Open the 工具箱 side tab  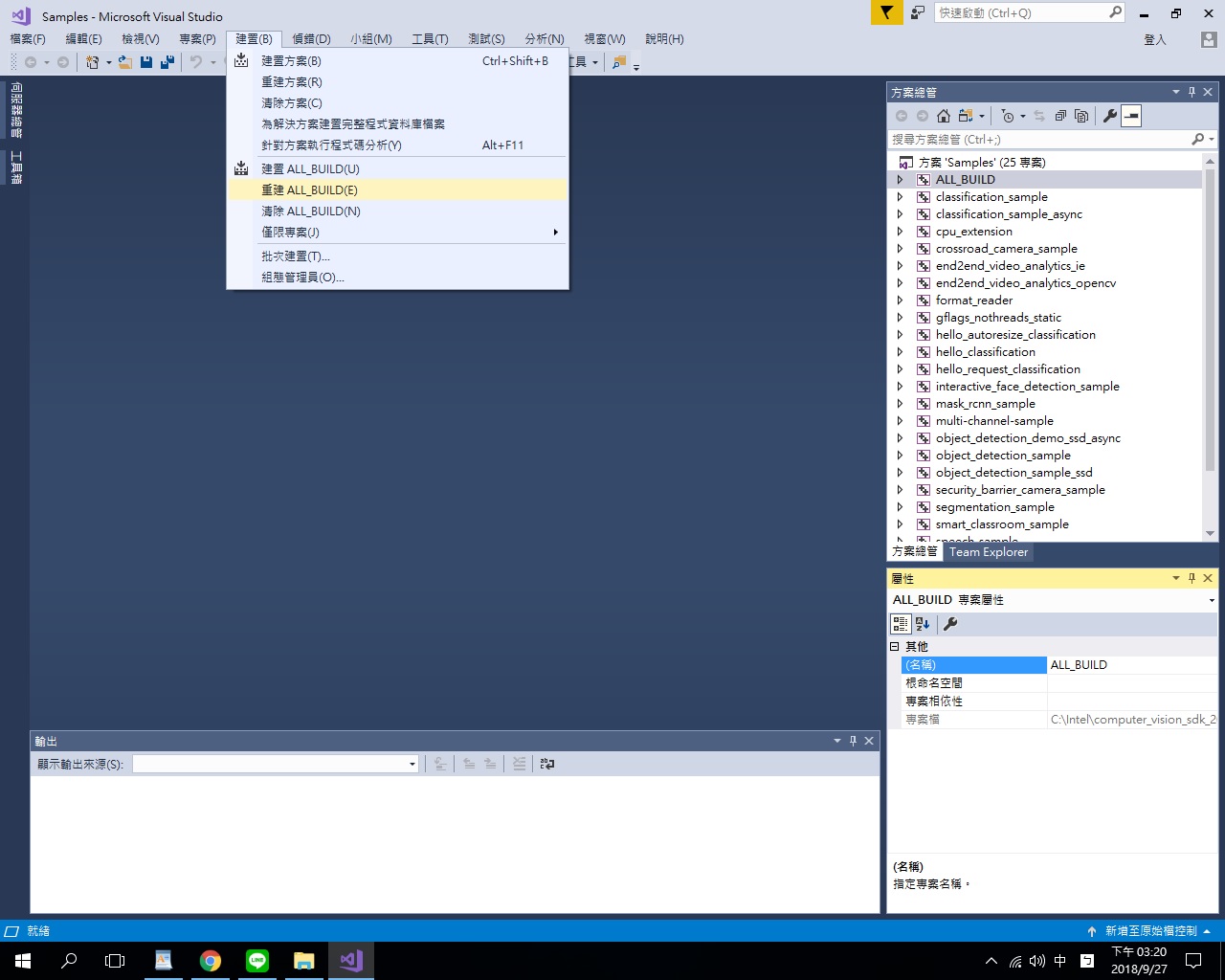[x=16, y=167]
